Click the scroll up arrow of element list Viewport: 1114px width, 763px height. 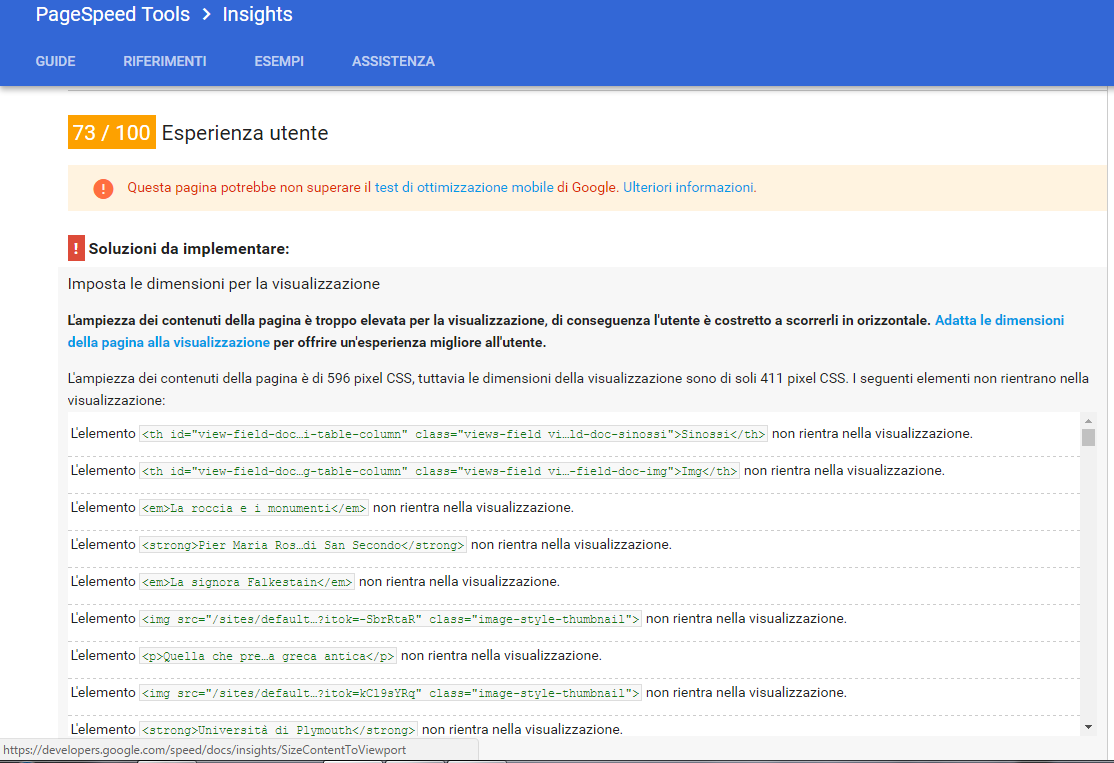click(x=1088, y=420)
